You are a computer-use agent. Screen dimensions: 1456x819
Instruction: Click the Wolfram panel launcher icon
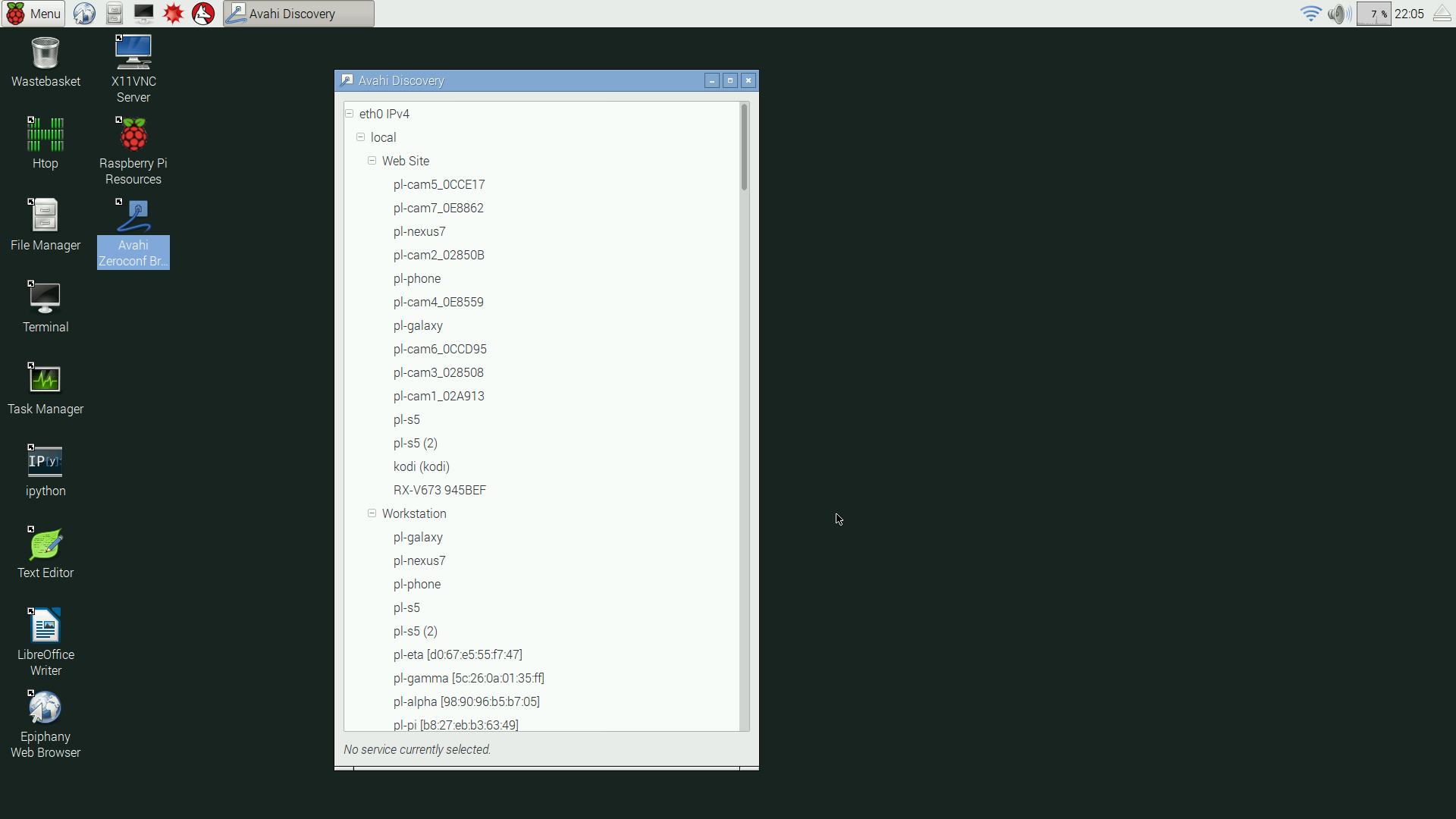(203, 14)
